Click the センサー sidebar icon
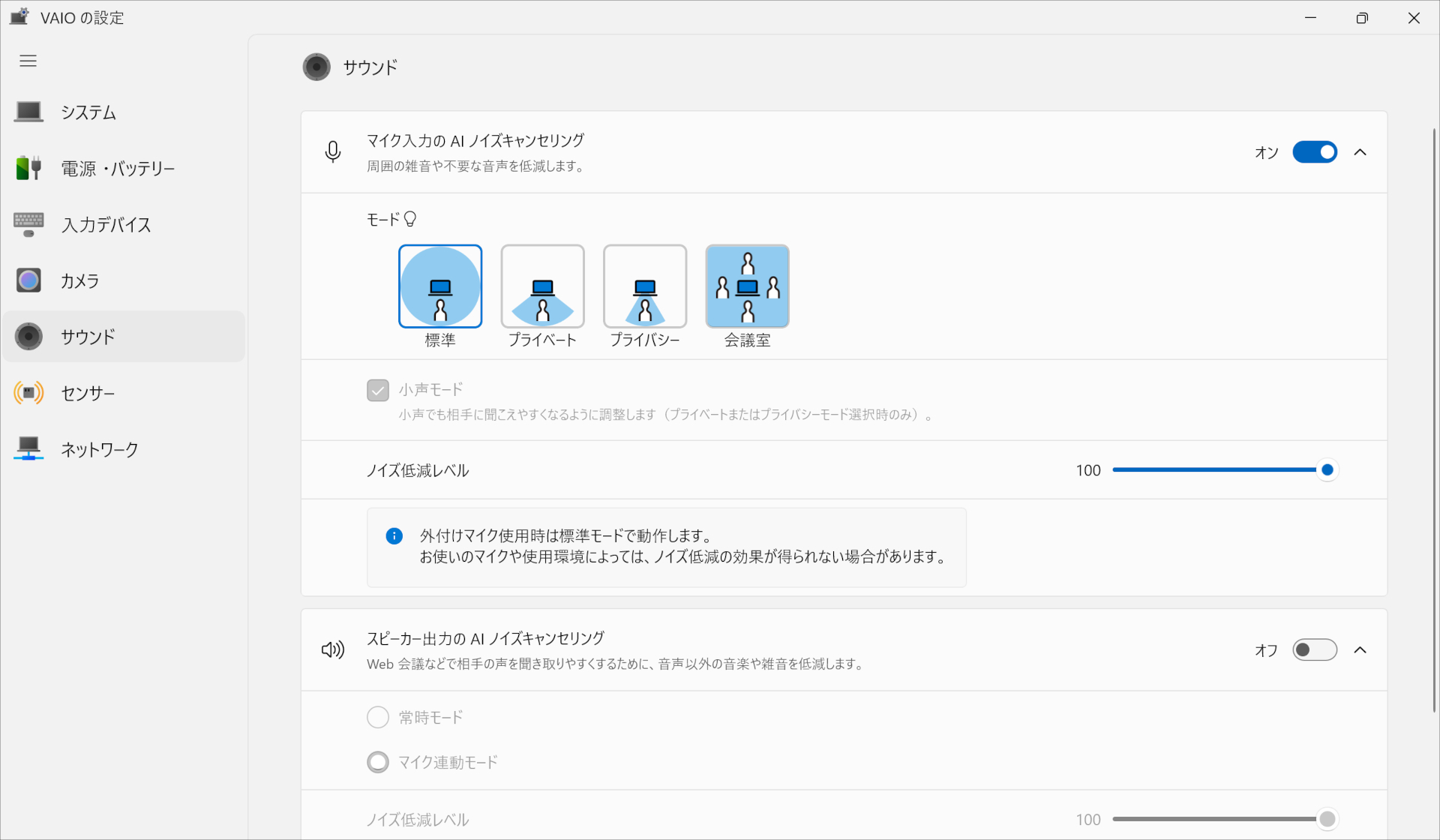 click(x=28, y=393)
